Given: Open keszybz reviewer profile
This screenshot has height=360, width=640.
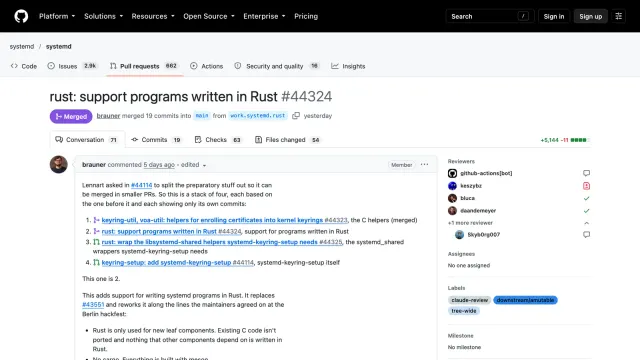Looking at the screenshot, I should tap(471, 186).
